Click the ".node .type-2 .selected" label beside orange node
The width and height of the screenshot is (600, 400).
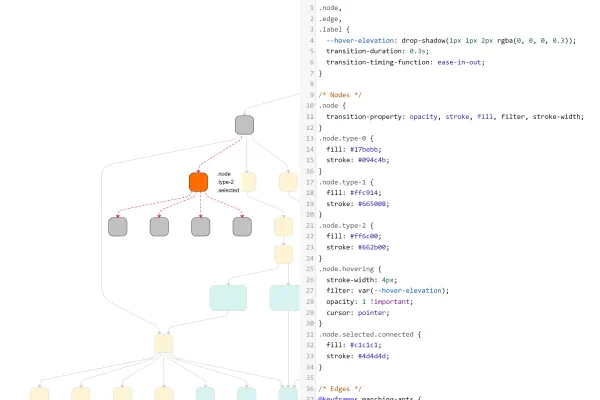[x=228, y=182]
